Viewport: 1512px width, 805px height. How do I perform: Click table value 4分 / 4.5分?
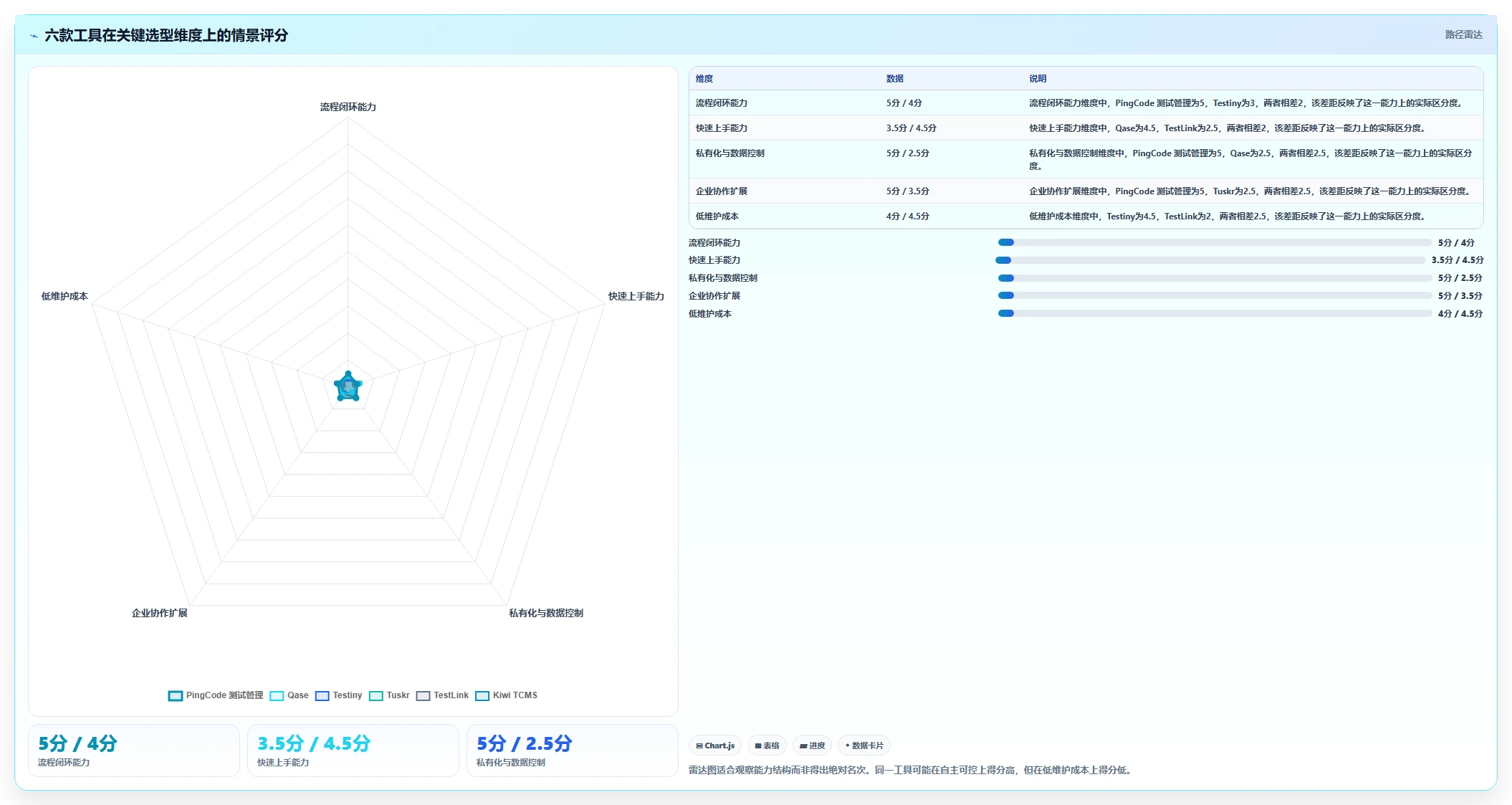pos(907,216)
